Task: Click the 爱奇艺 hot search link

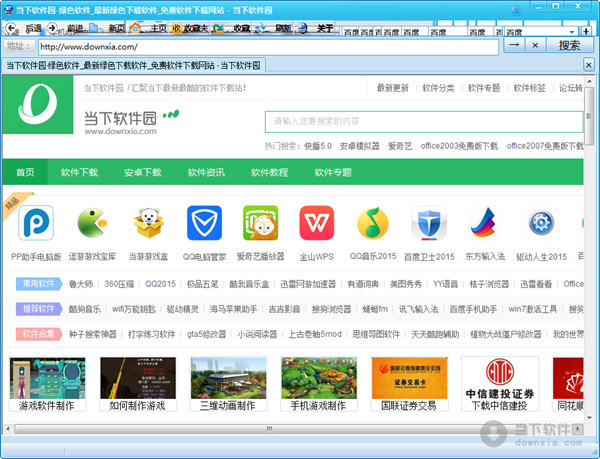Action: (x=400, y=146)
